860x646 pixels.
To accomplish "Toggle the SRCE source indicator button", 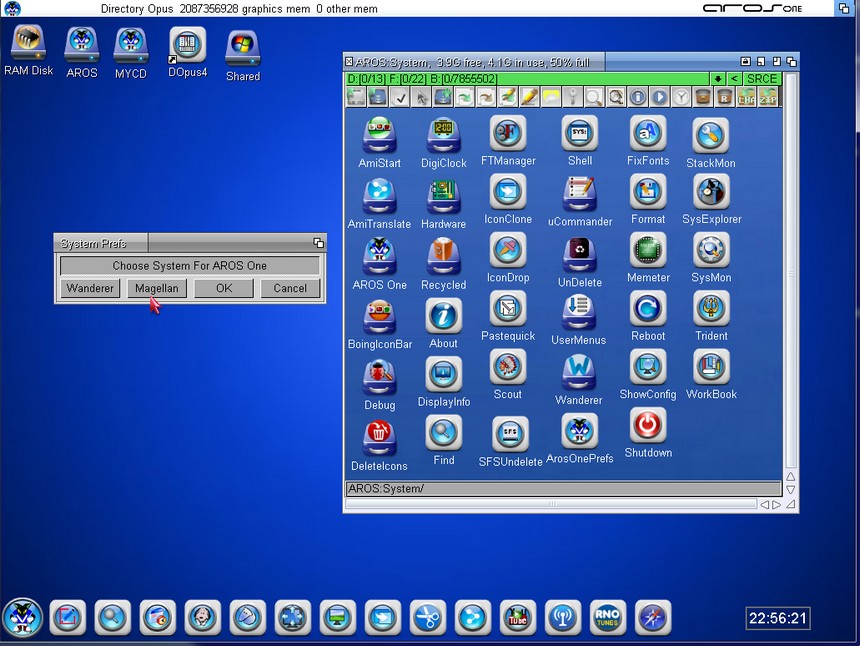I will point(762,78).
